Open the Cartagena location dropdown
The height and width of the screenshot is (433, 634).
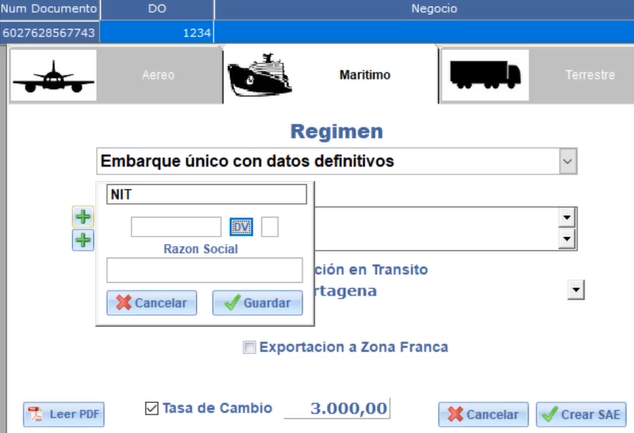[x=575, y=290]
